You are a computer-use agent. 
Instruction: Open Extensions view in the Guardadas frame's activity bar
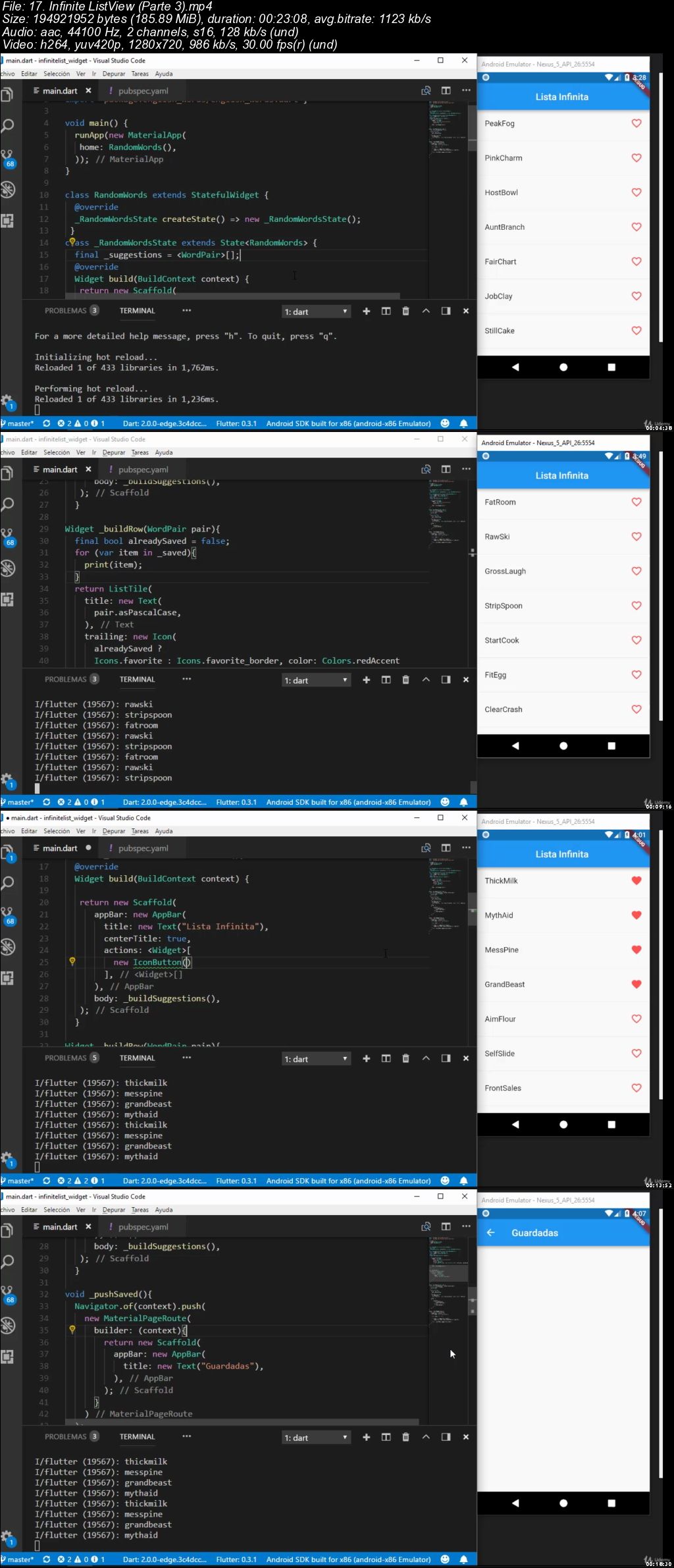7,1357
